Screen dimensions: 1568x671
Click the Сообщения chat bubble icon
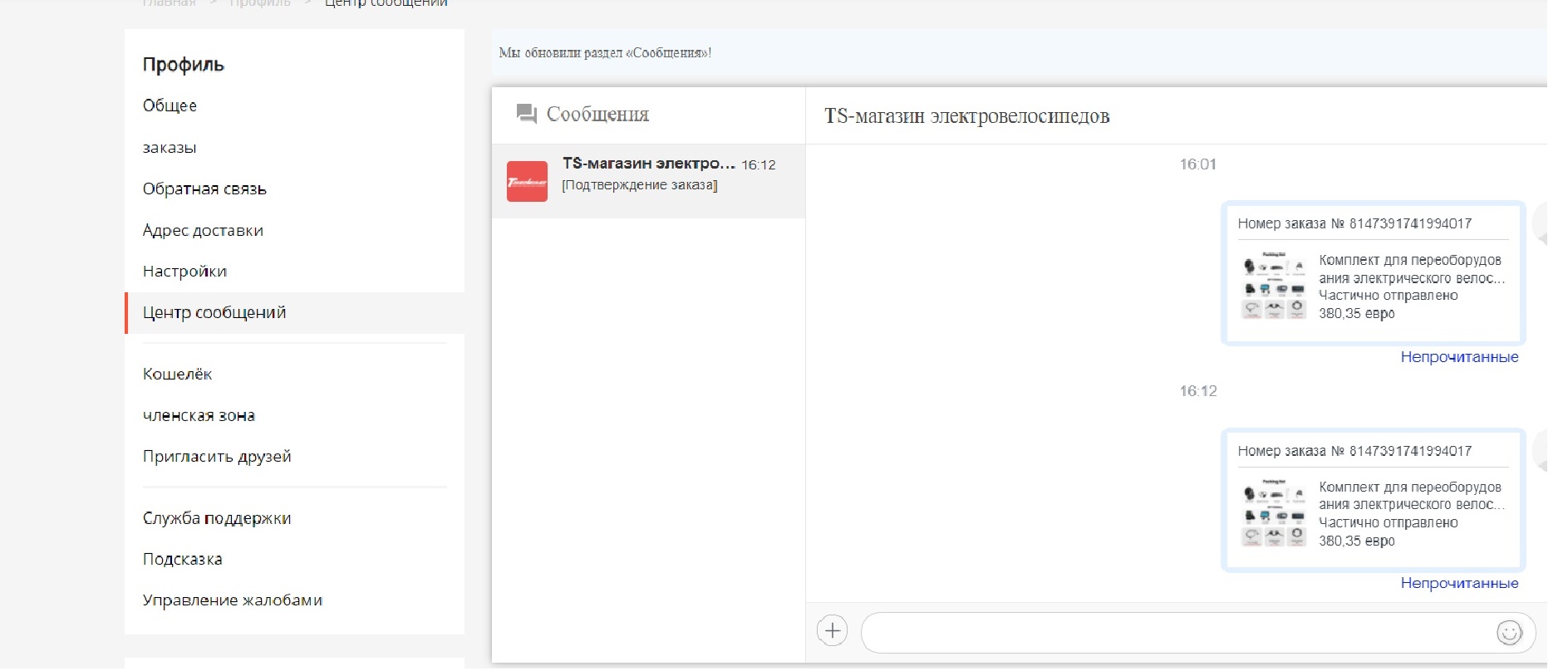(x=526, y=114)
